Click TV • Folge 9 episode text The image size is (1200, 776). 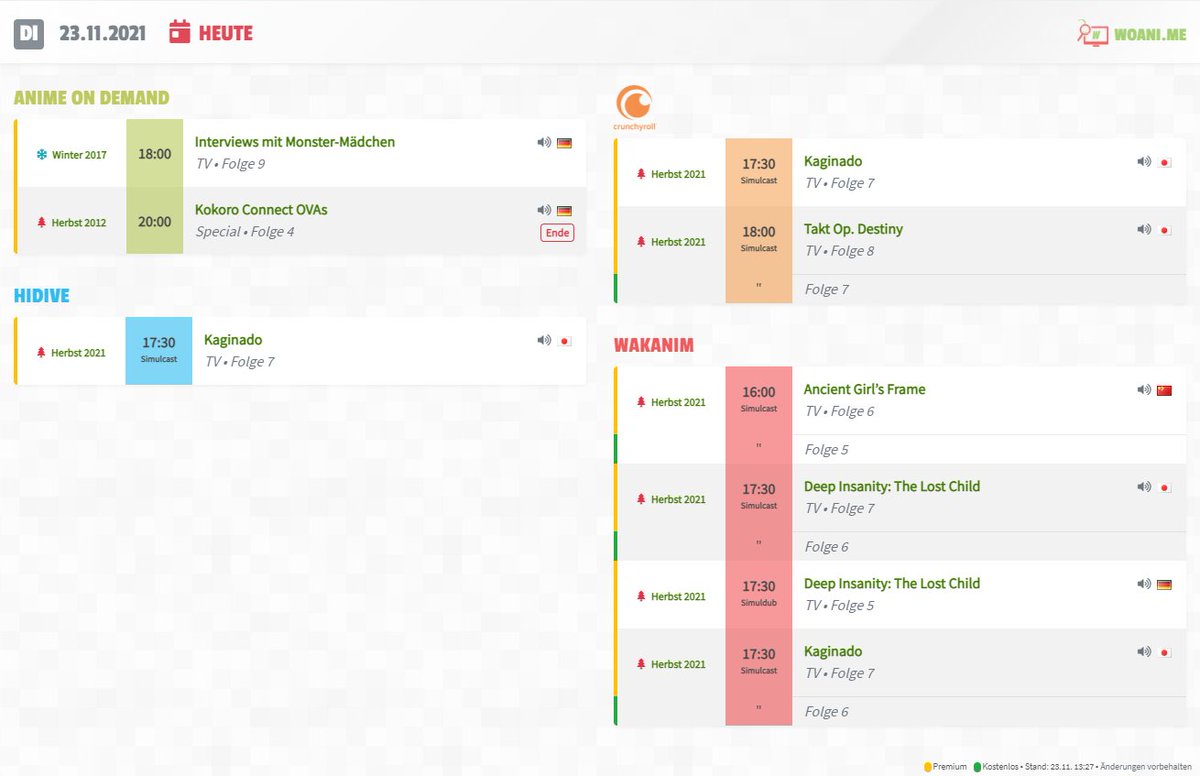[230, 164]
